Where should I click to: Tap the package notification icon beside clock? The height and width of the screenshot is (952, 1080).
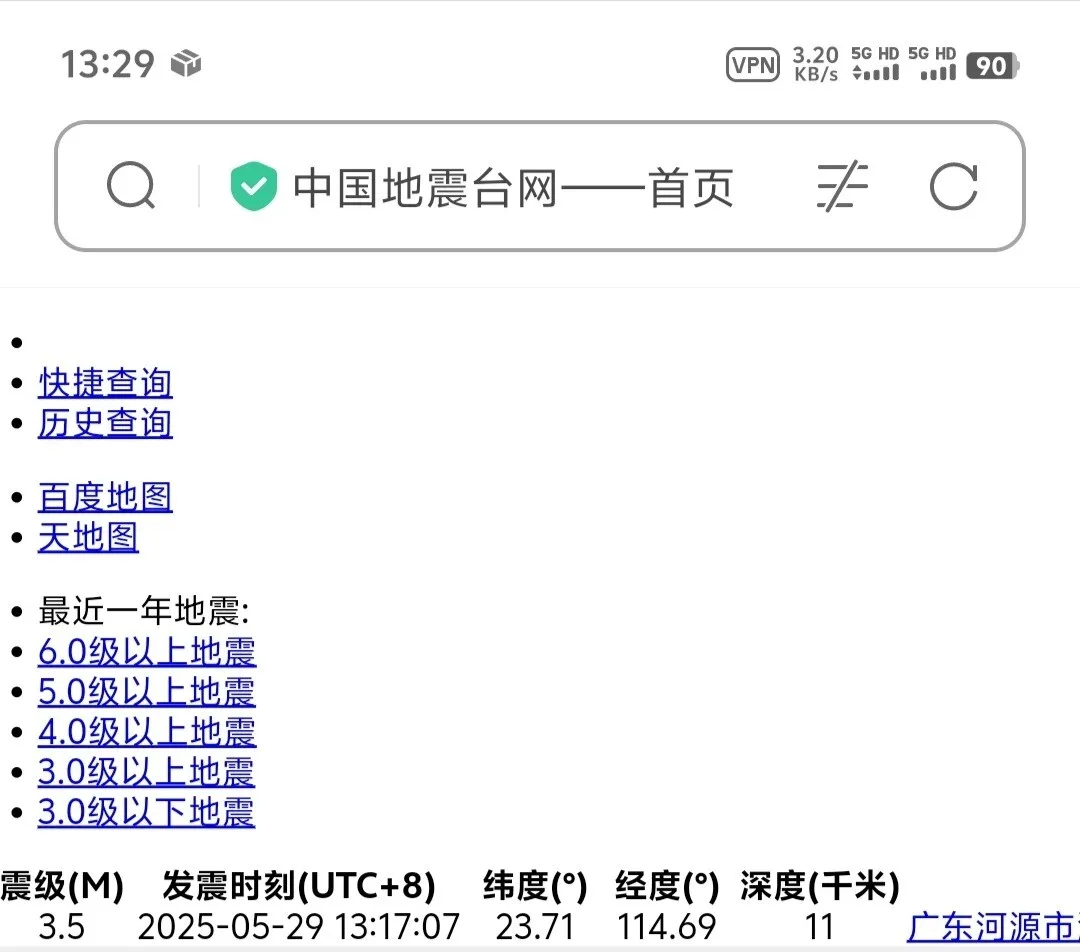click(x=186, y=64)
